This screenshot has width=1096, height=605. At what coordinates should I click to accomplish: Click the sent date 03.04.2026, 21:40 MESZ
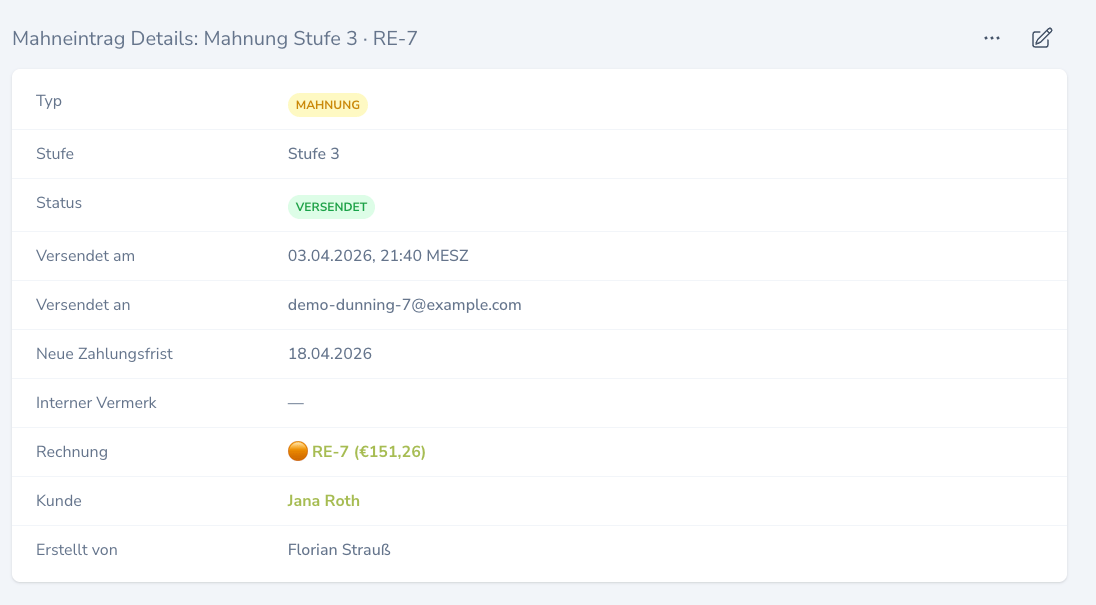coord(378,256)
